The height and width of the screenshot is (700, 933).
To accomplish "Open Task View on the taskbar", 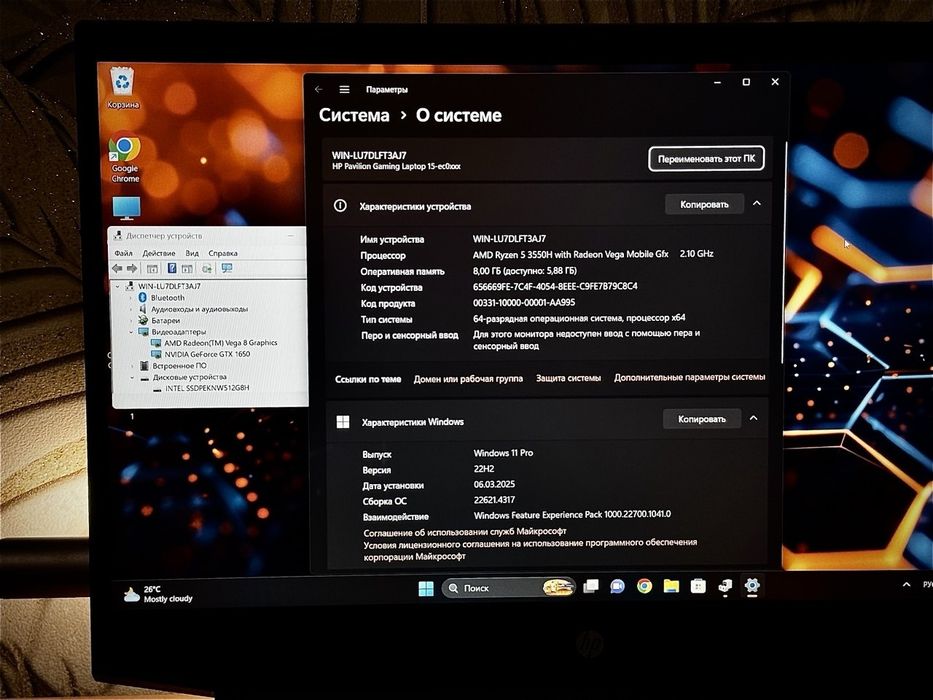I will click(x=591, y=587).
